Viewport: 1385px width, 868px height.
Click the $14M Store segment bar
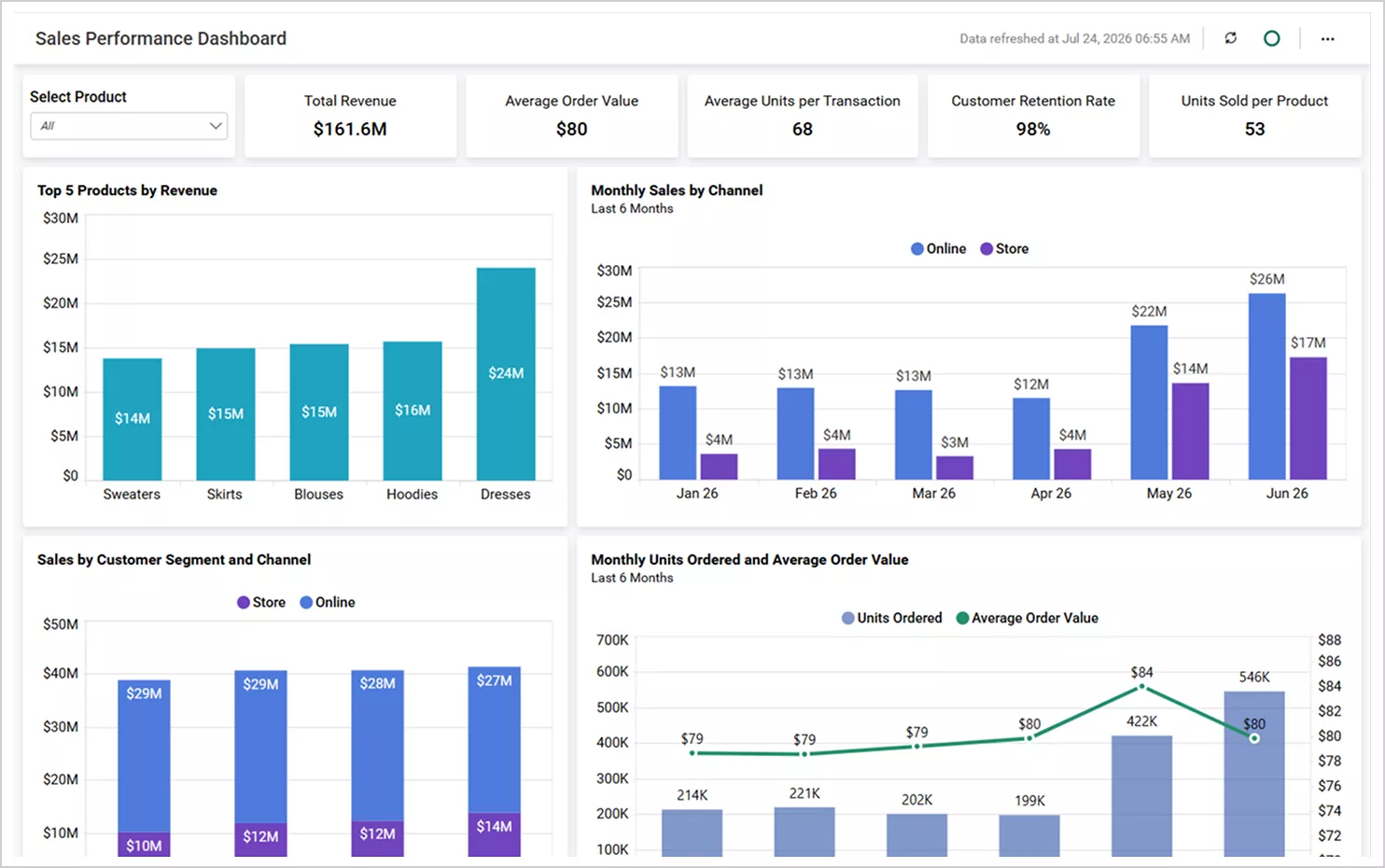[x=494, y=834]
